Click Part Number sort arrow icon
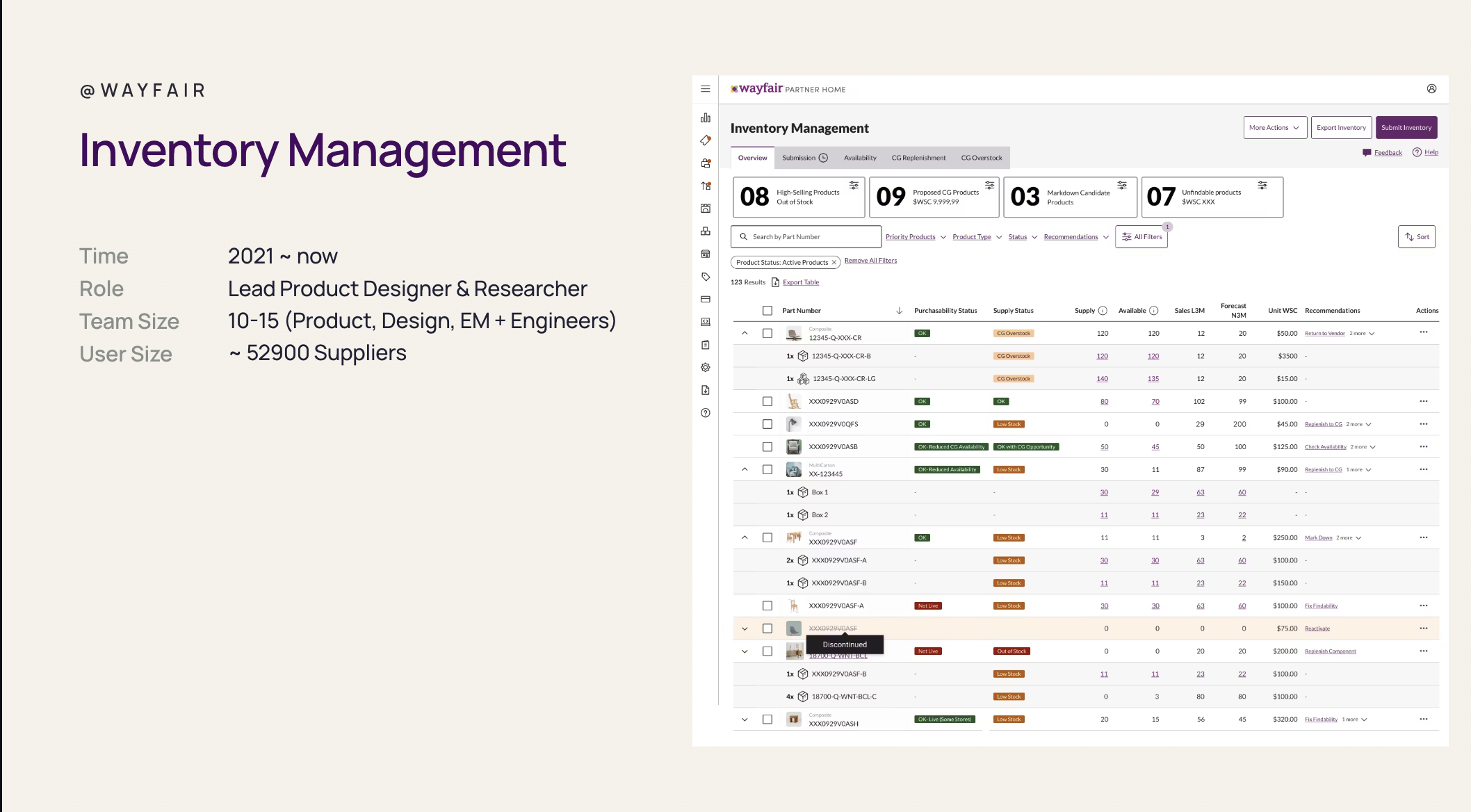The height and width of the screenshot is (812, 1471). pos(899,311)
